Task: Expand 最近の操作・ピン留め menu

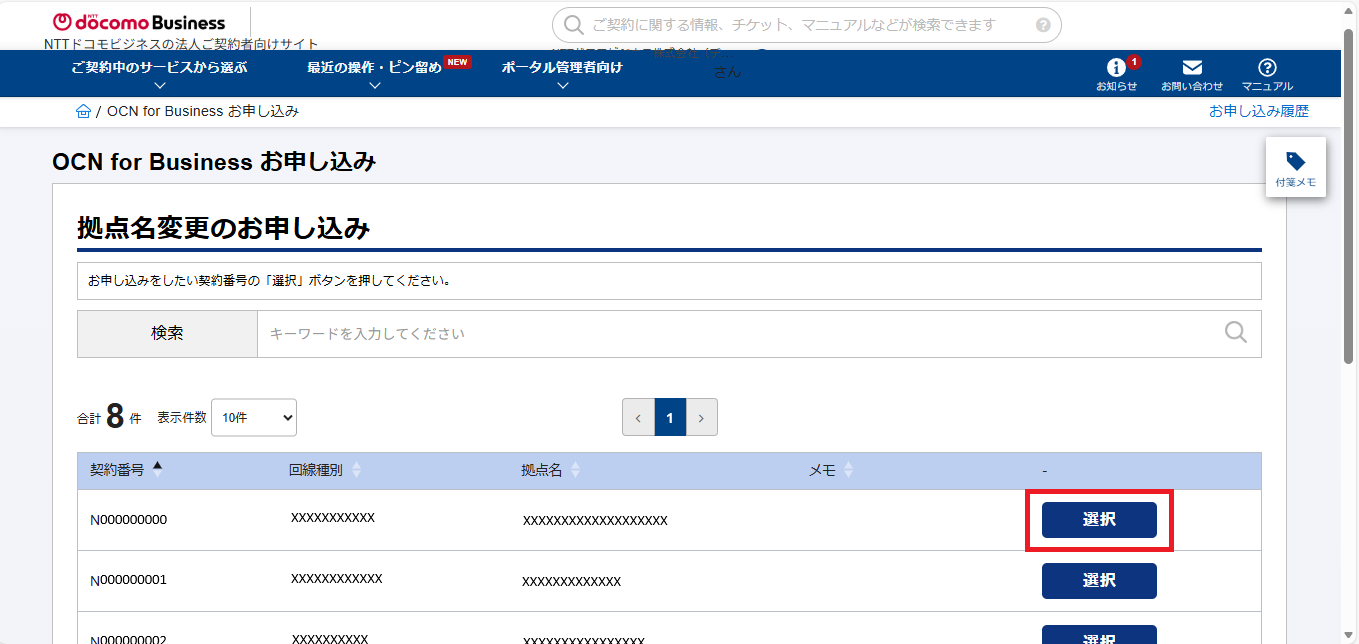Action: click(x=374, y=68)
